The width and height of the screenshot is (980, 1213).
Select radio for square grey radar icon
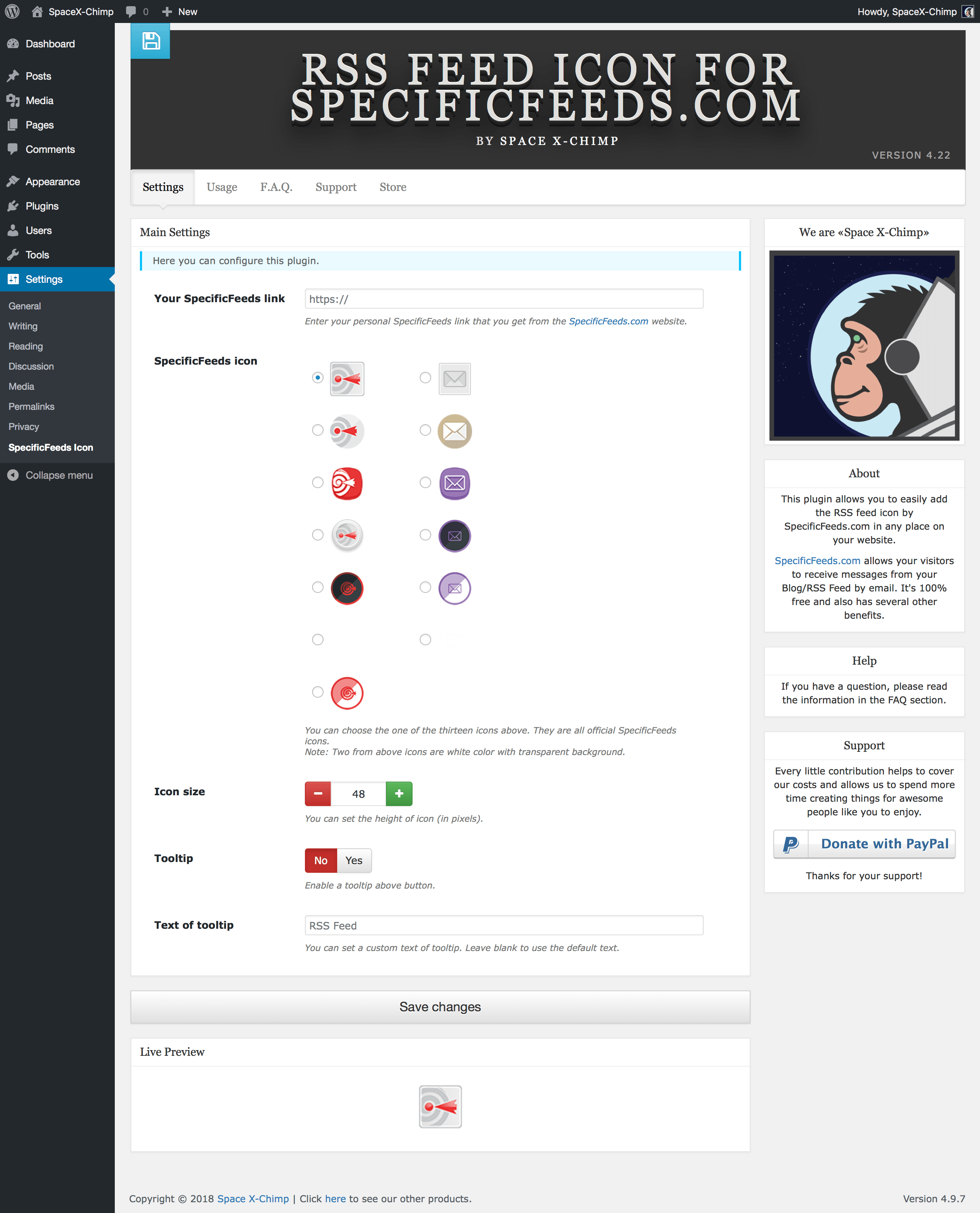coord(318,377)
